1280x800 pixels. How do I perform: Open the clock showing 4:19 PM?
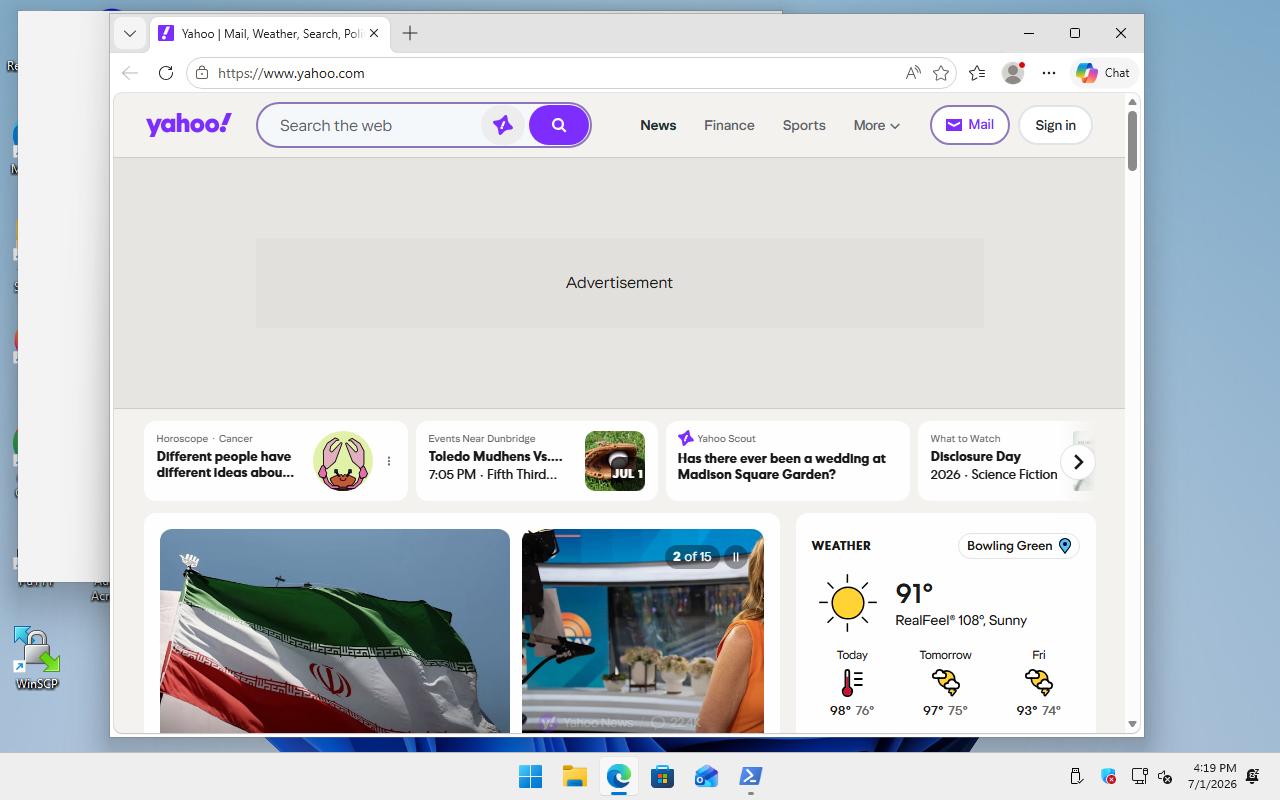[x=1212, y=776]
